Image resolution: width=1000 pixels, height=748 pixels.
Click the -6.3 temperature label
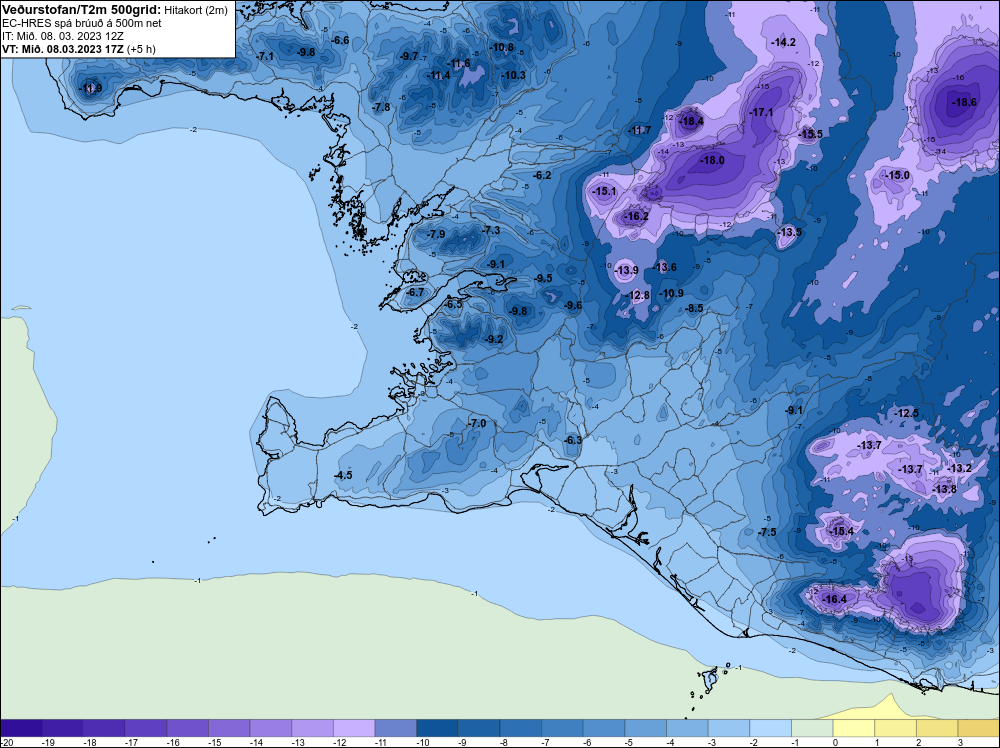click(x=573, y=440)
